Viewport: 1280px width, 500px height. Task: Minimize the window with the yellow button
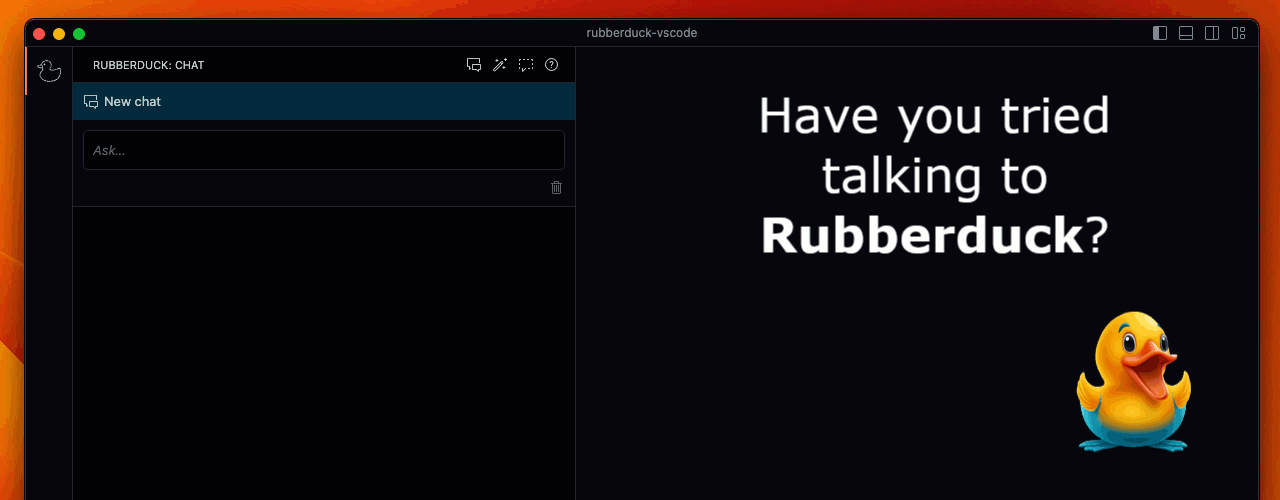[x=59, y=33]
